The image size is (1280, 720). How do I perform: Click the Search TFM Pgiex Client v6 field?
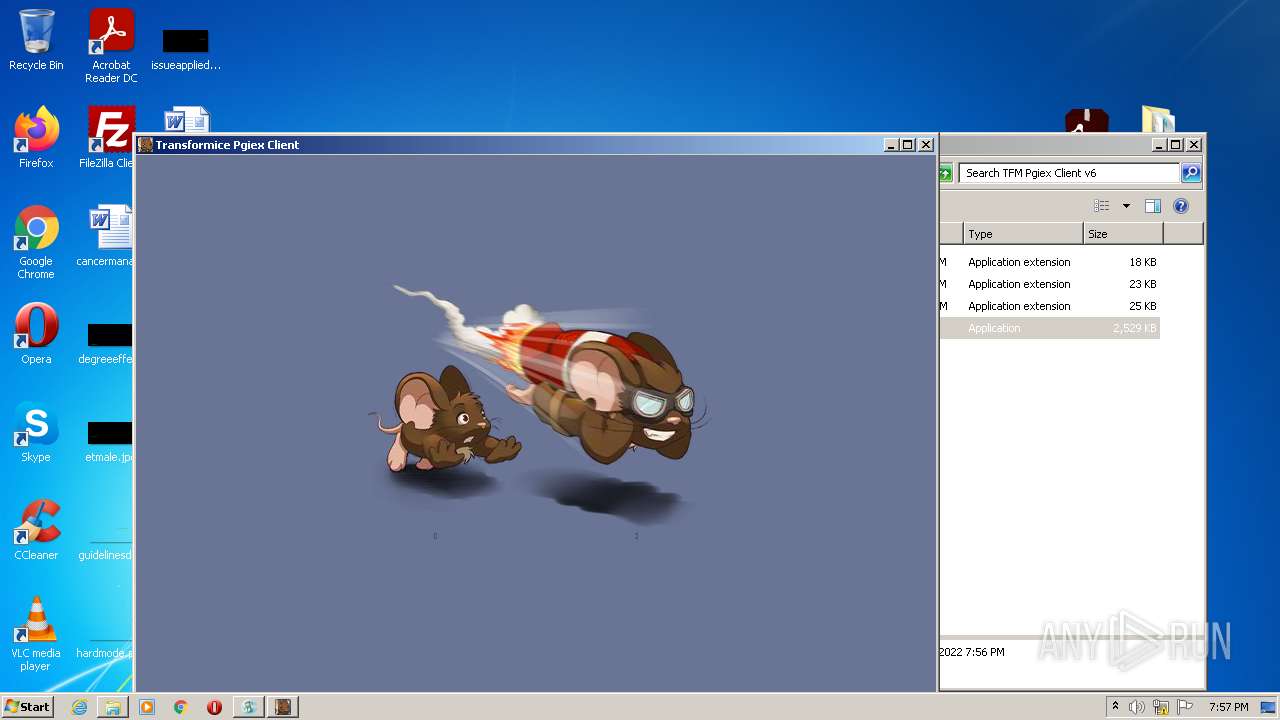[1068, 173]
